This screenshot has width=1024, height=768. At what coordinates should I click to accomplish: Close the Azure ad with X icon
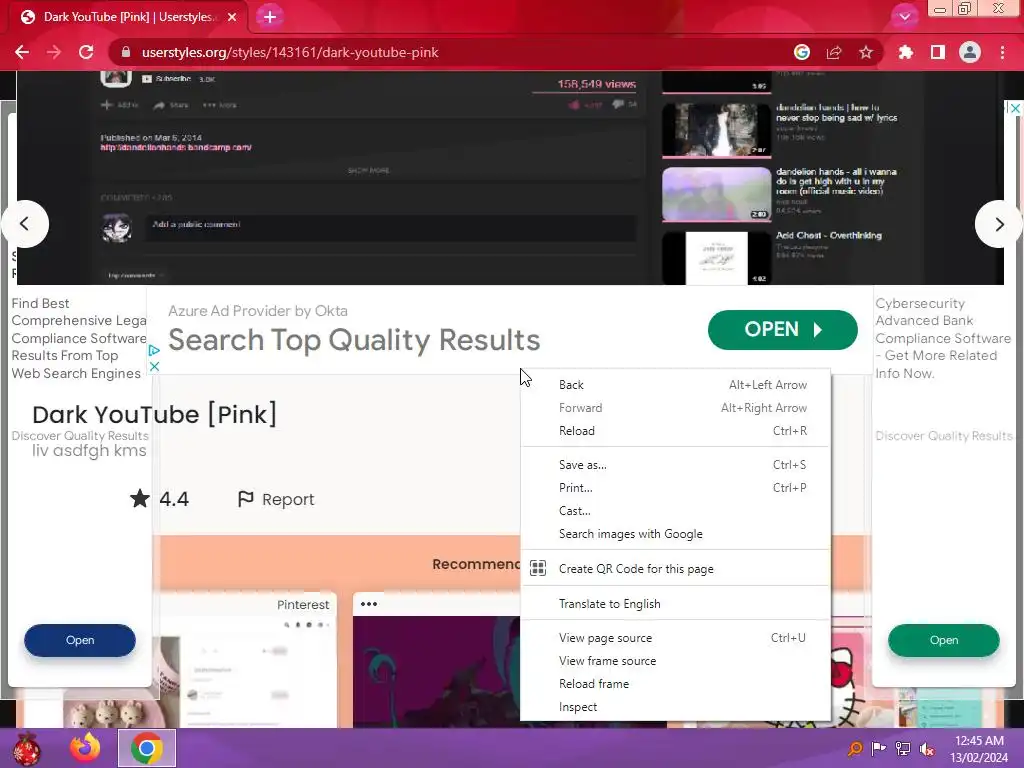[x=154, y=366]
